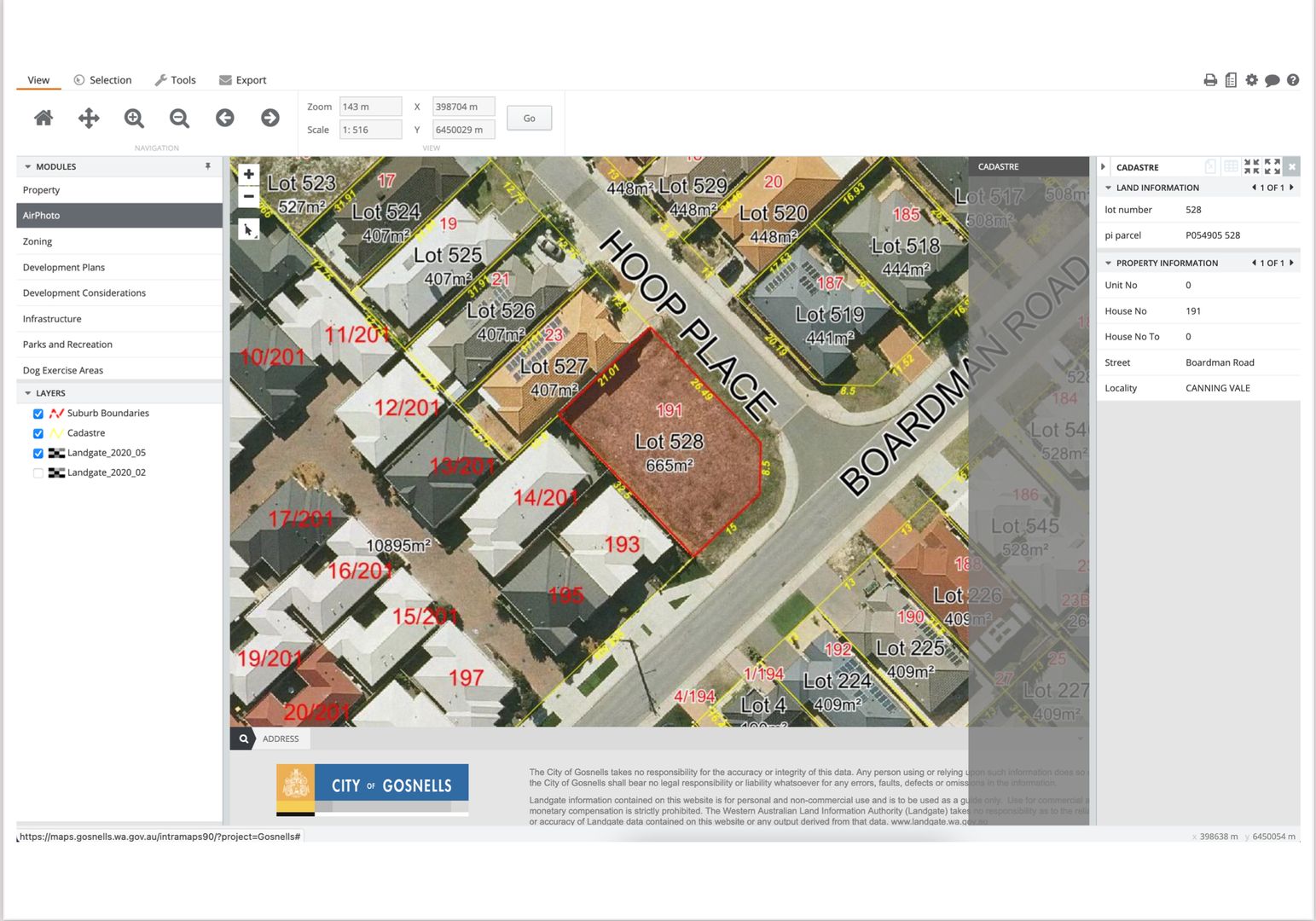1316x921 pixels.
Task: Activate the Zoom In magnifier tool
Action: coord(134,118)
